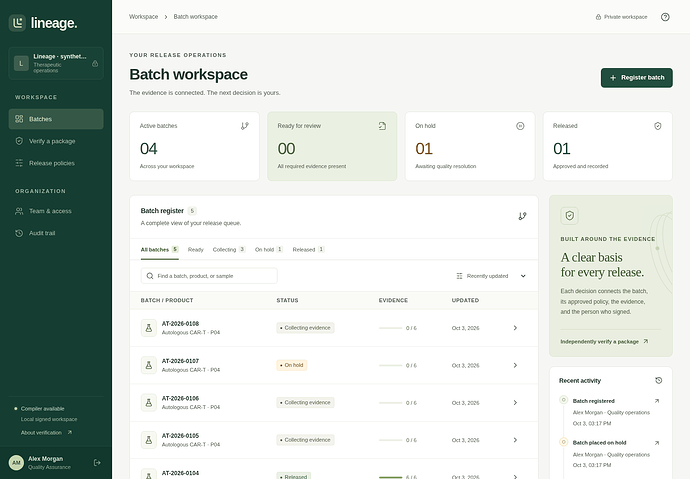Click the Workspace breadcrumb
Image resolution: width=690 pixels, height=479 pixels.
(x=143, y=17)
